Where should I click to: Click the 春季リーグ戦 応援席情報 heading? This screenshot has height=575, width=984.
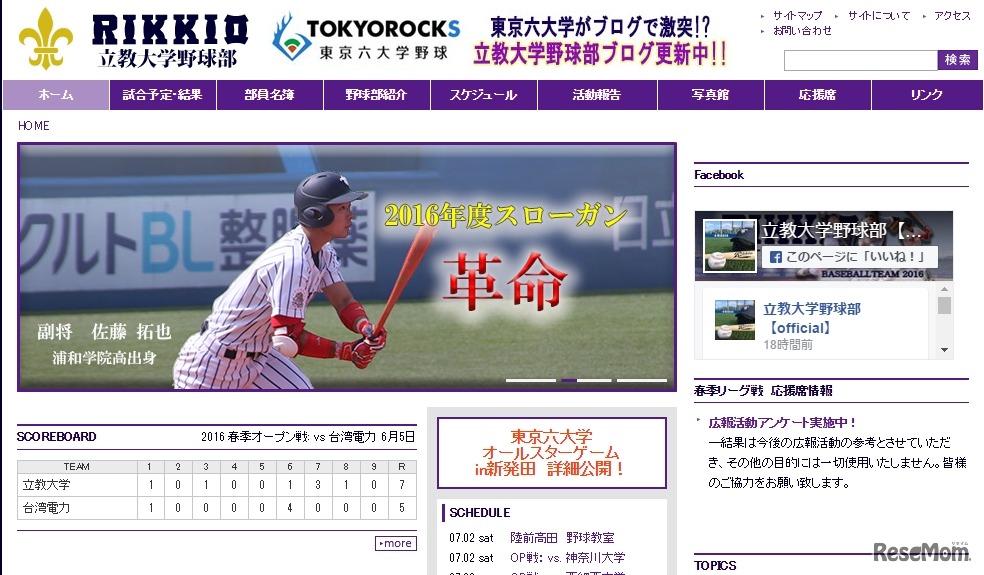click(763, 391)
